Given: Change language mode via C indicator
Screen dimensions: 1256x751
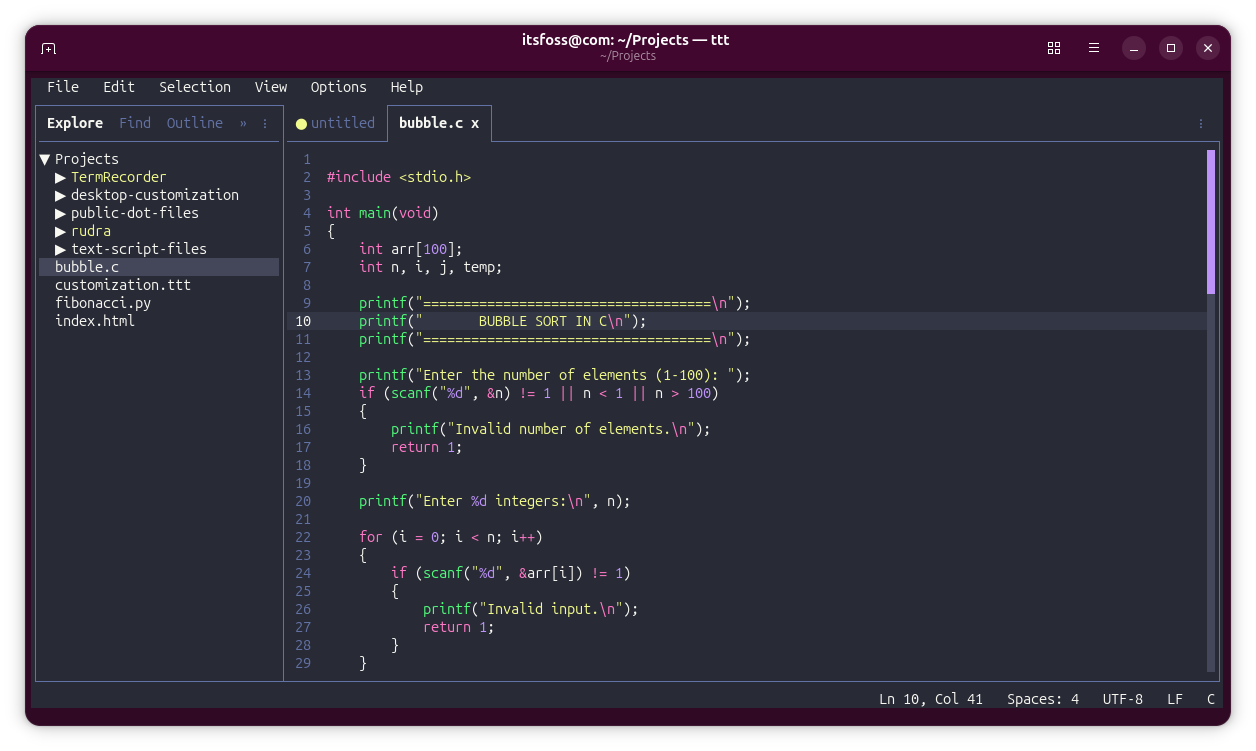Looking at the screenshot, I should pyautogui.click(x=1211, y=699).
